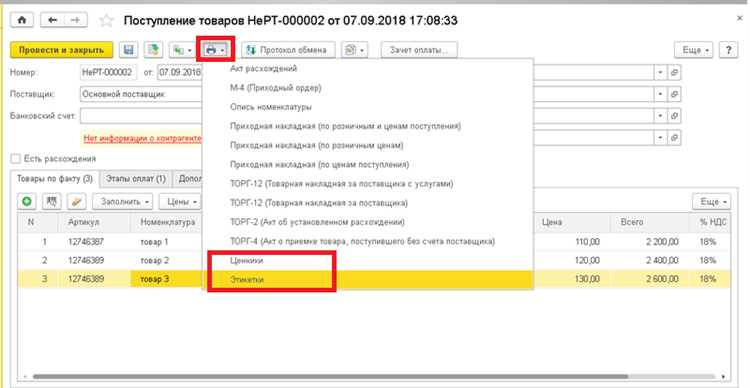The height and width of the screenshot is (388, 750).
Task: Enable the Есть расхождения checkbox
Action: tap(16, 158)
